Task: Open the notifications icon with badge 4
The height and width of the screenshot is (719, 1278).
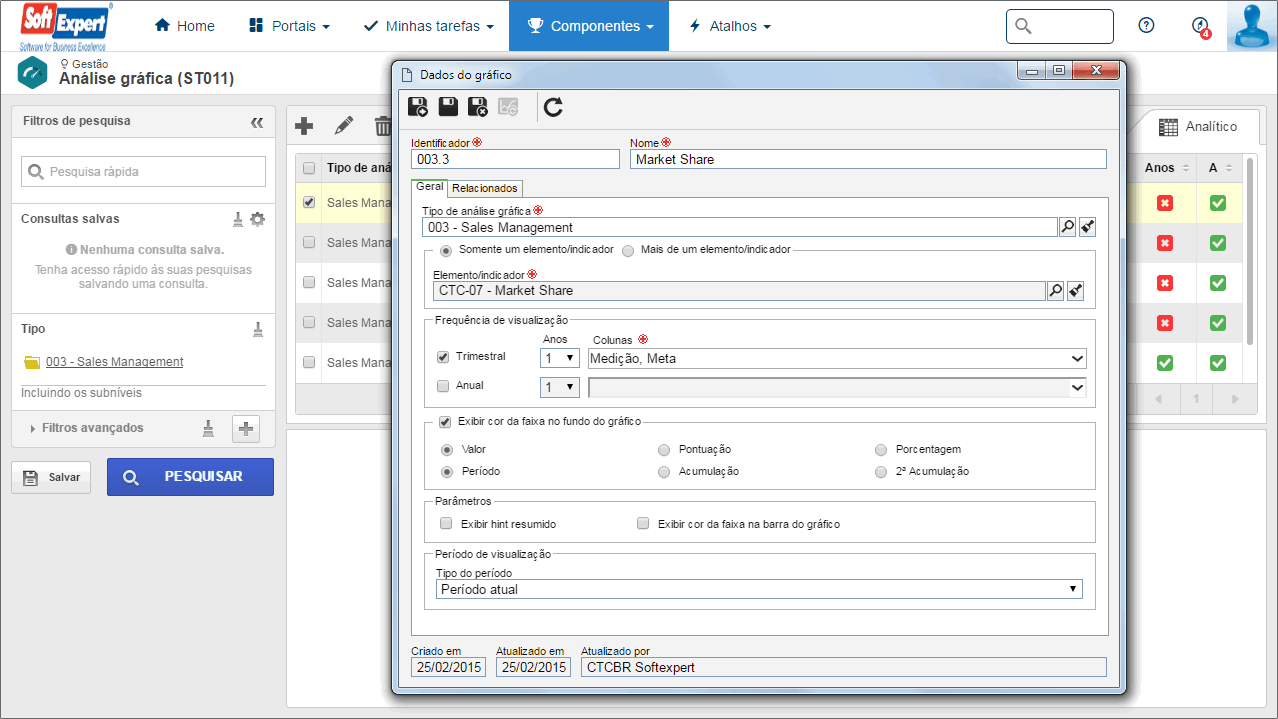Action: tap(1201, 26)
